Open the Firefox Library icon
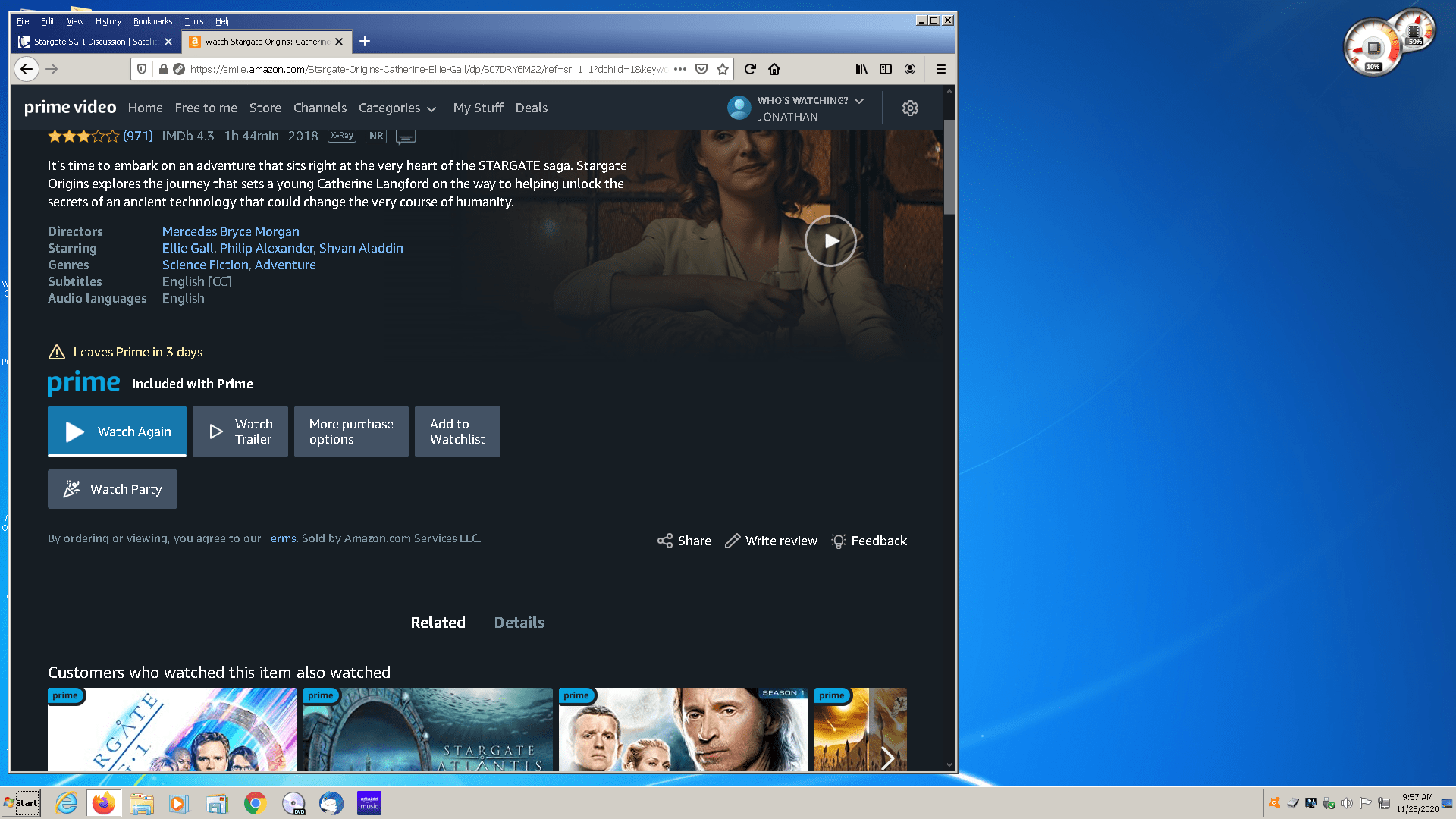This screenshot has height=819, width=1456. coord(861,69)
